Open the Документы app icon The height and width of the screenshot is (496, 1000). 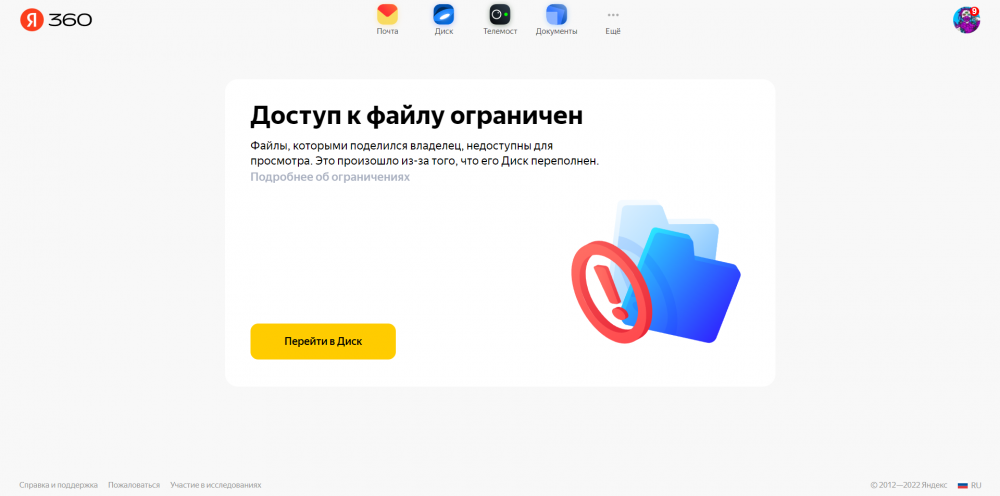556,14
